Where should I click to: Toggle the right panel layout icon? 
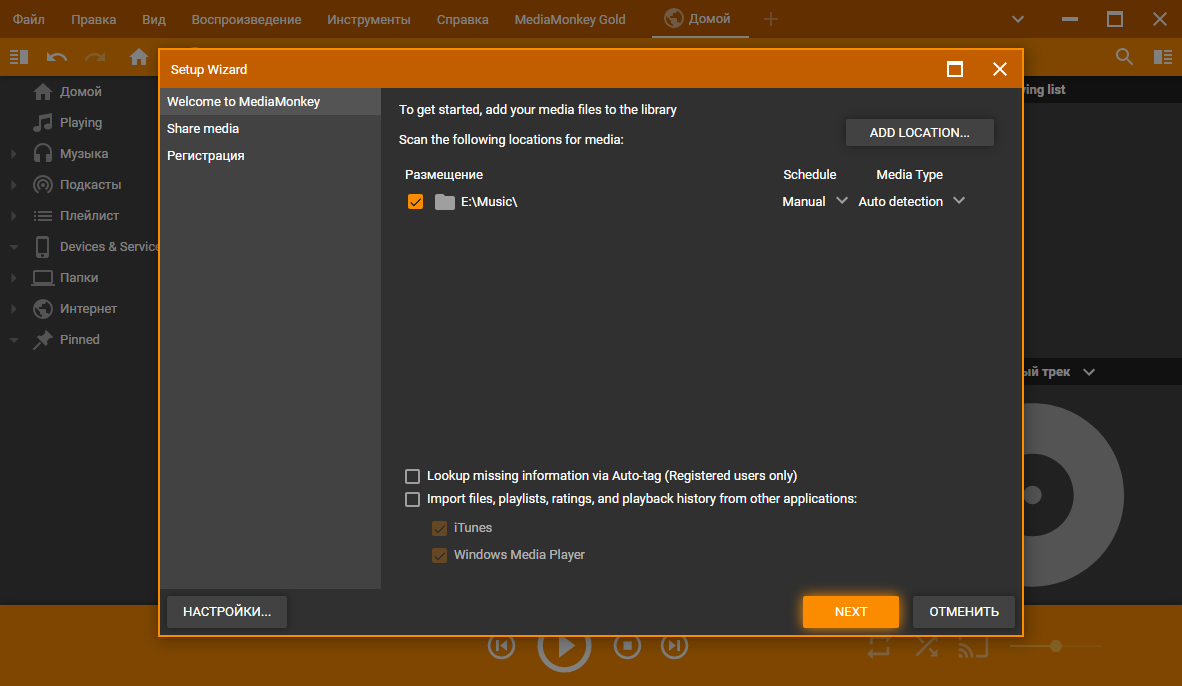(1163, 57)
